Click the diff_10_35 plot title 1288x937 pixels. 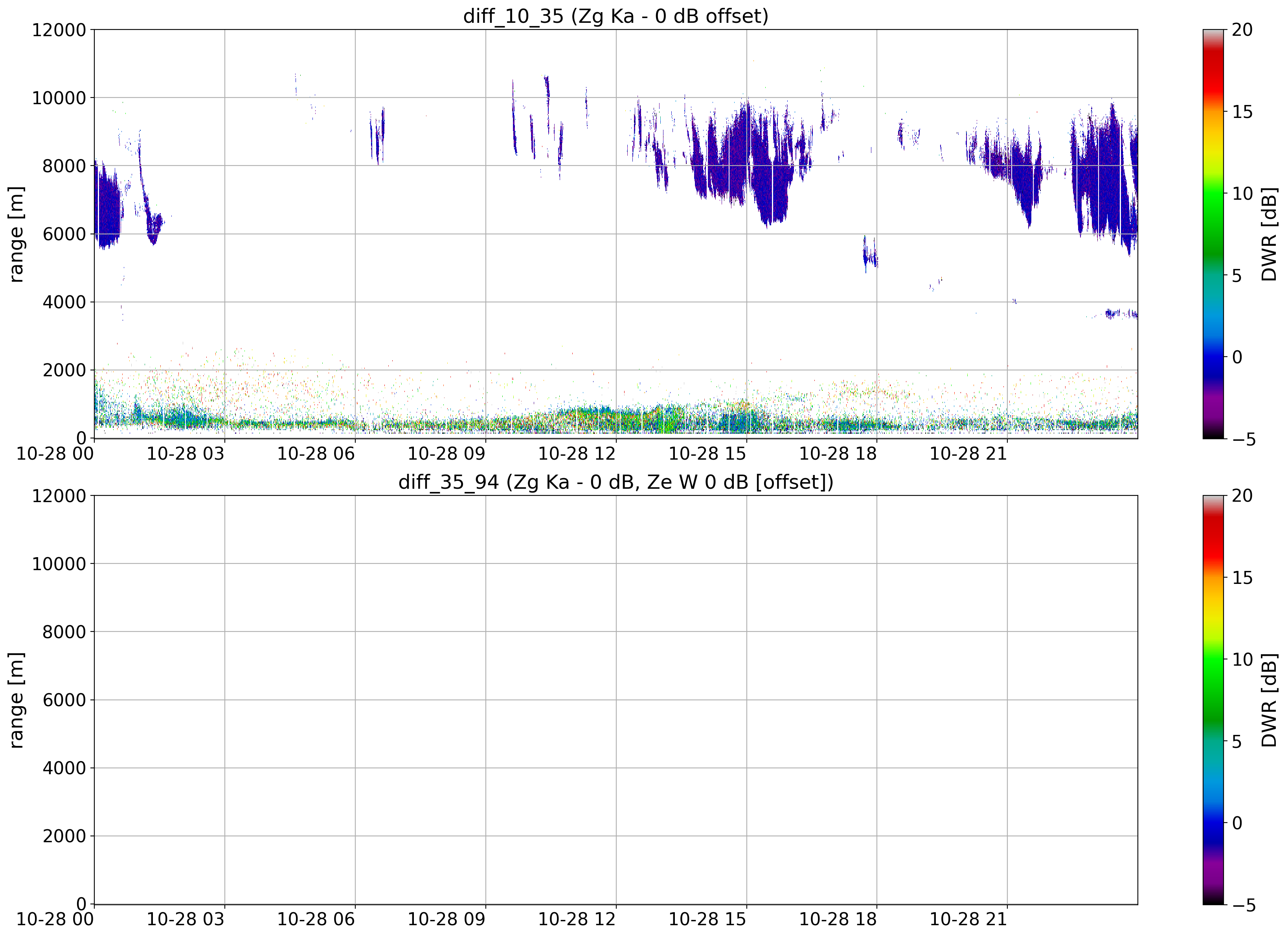616,16
